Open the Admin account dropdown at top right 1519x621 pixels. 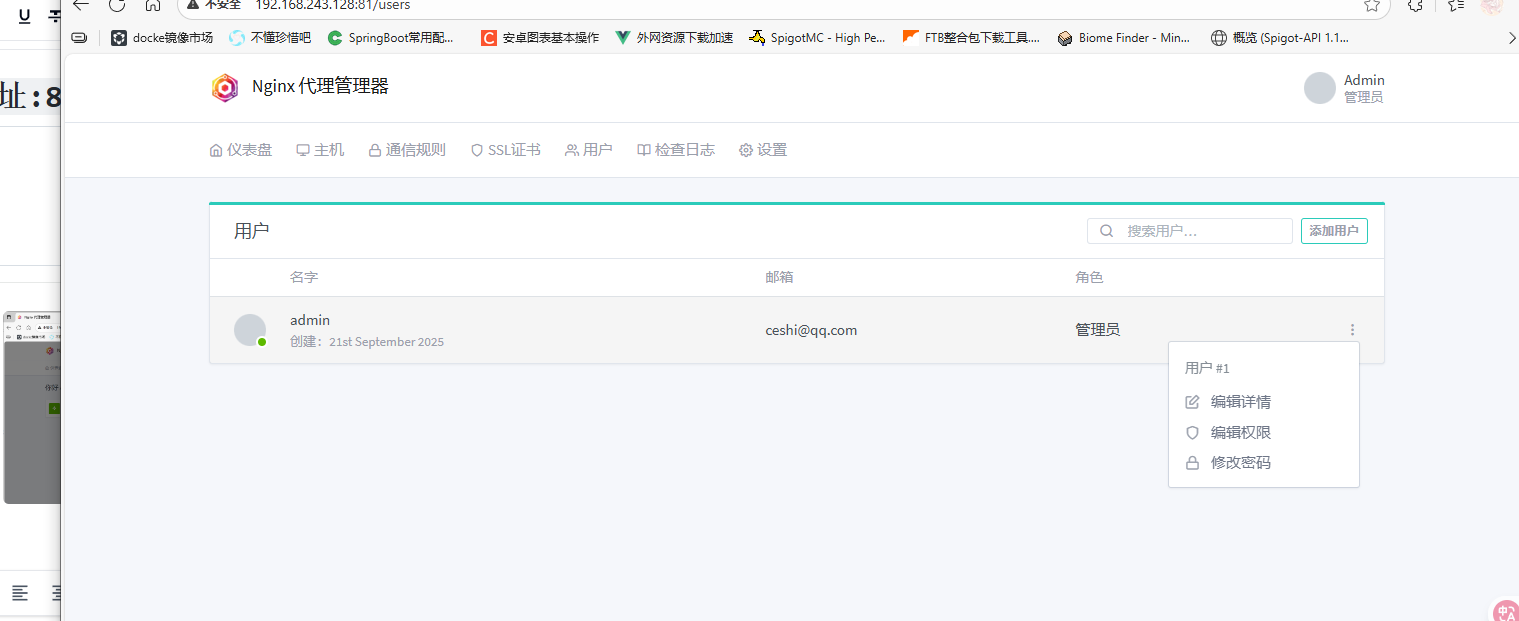point(1345,88)
